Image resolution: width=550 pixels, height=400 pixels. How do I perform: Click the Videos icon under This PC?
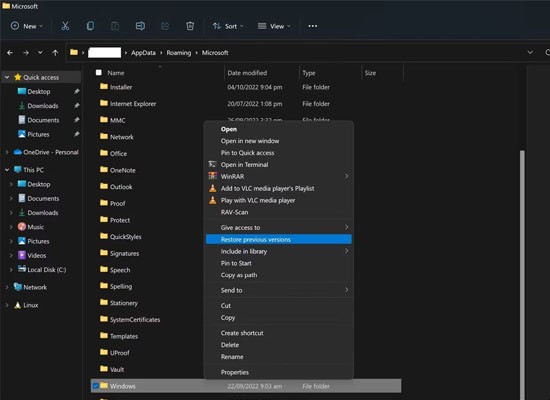pyautogui.click(x=22, y=255)
